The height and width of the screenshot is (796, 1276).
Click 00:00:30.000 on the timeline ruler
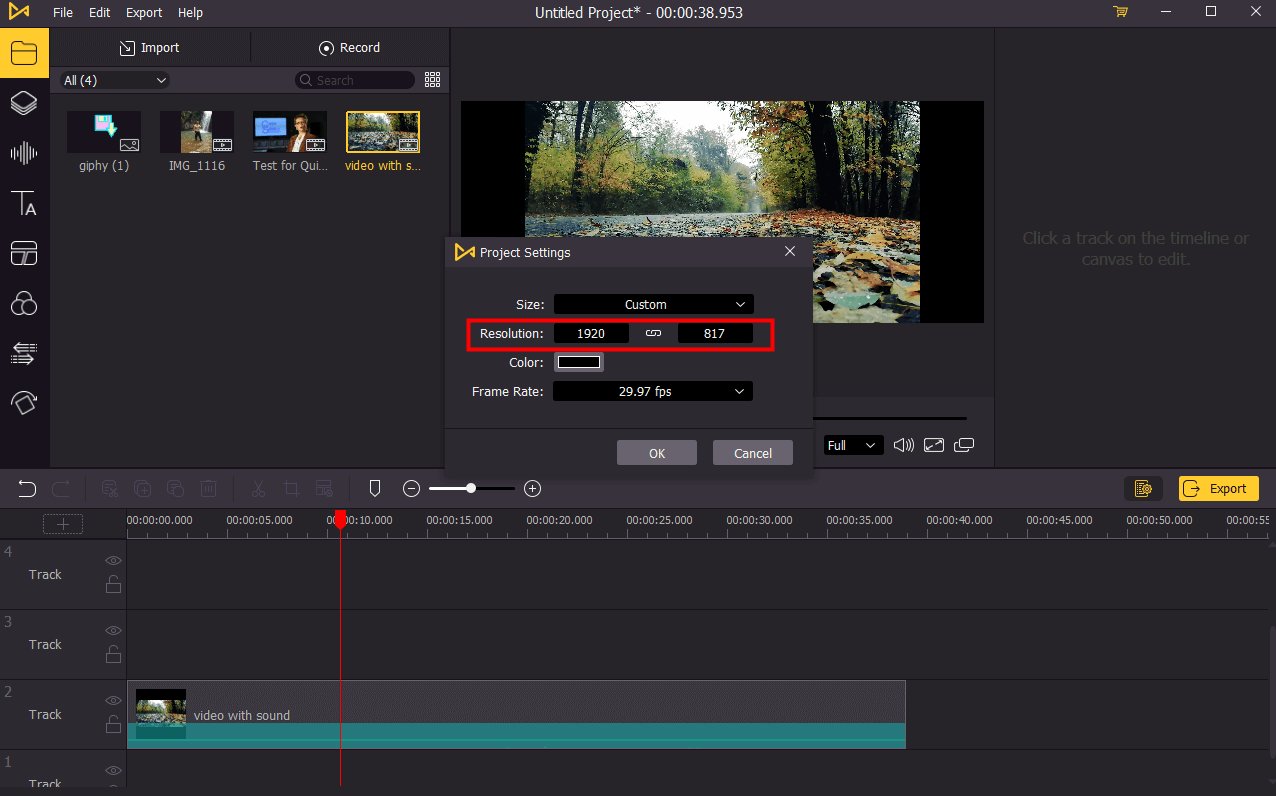759,520
